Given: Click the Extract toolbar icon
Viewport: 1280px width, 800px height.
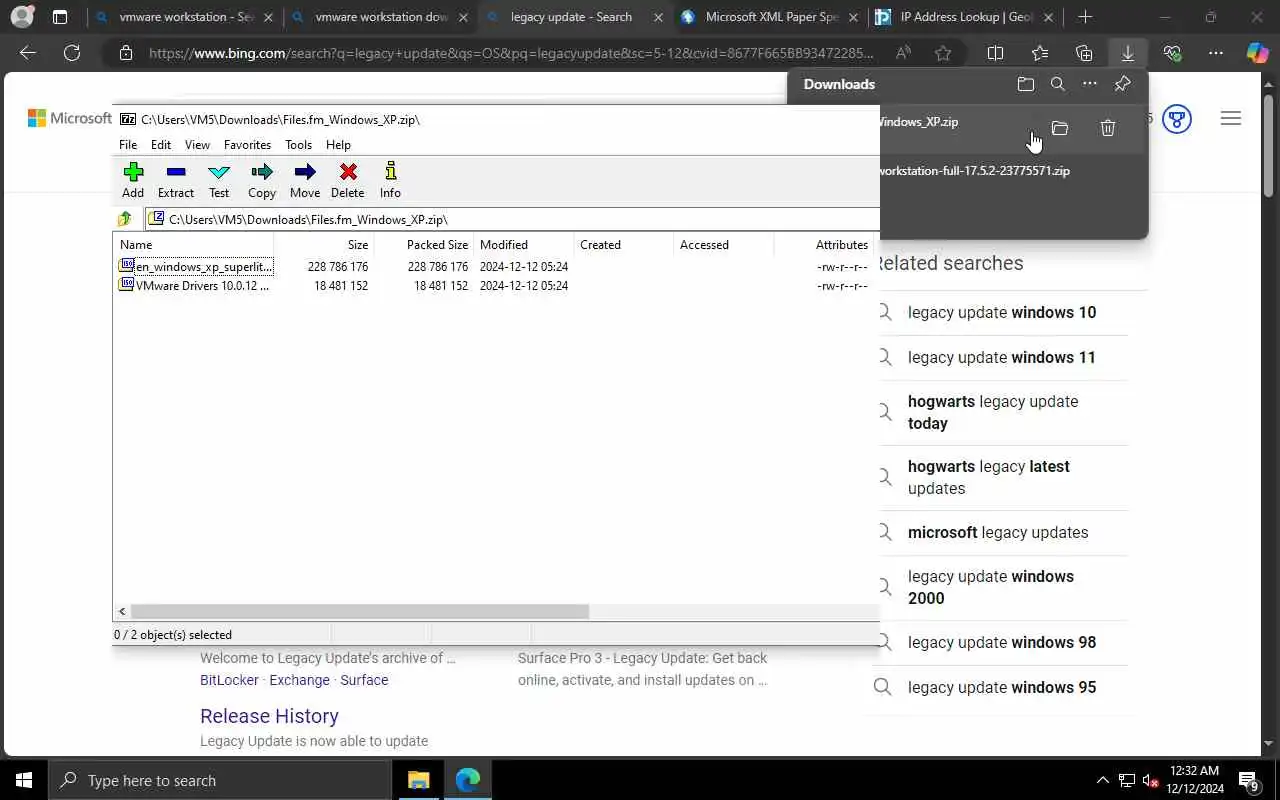Looking at the screenshot, I should click(176, 180).
